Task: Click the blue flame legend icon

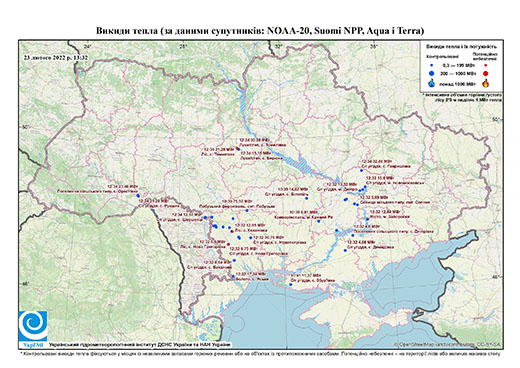Action: coord(432,83)
